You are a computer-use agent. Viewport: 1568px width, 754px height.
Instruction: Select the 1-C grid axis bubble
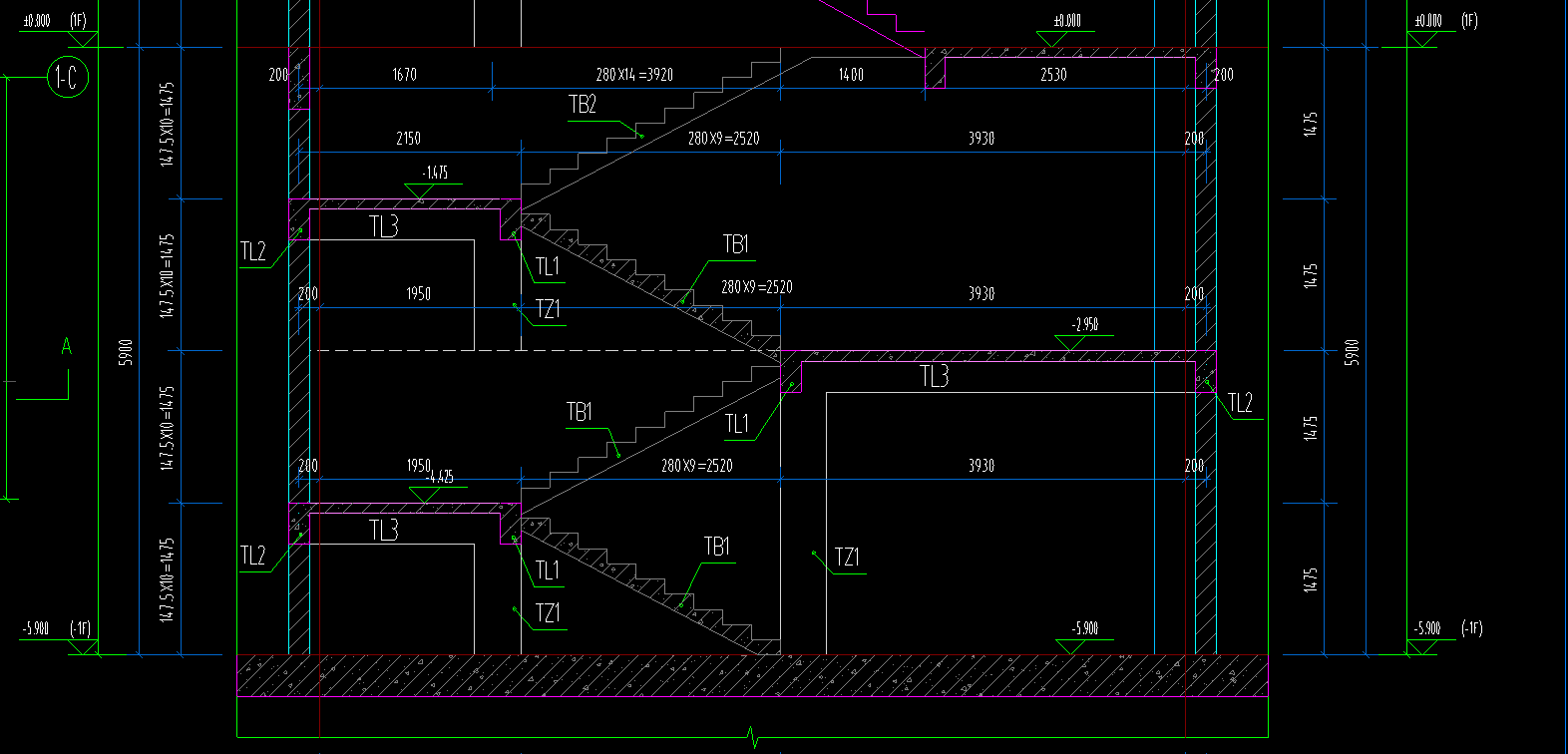pyautogui.click(x=68, y=78)
